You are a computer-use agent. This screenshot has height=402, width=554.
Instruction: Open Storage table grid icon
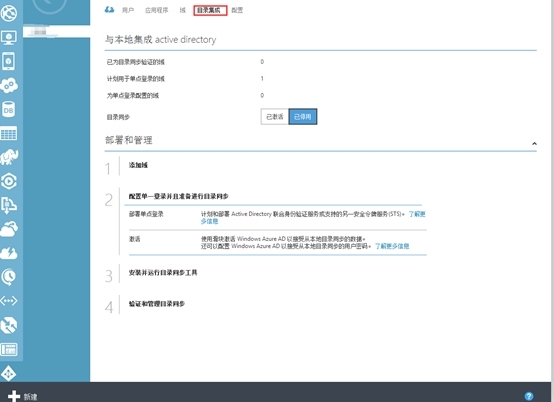[x=9, y=134]
